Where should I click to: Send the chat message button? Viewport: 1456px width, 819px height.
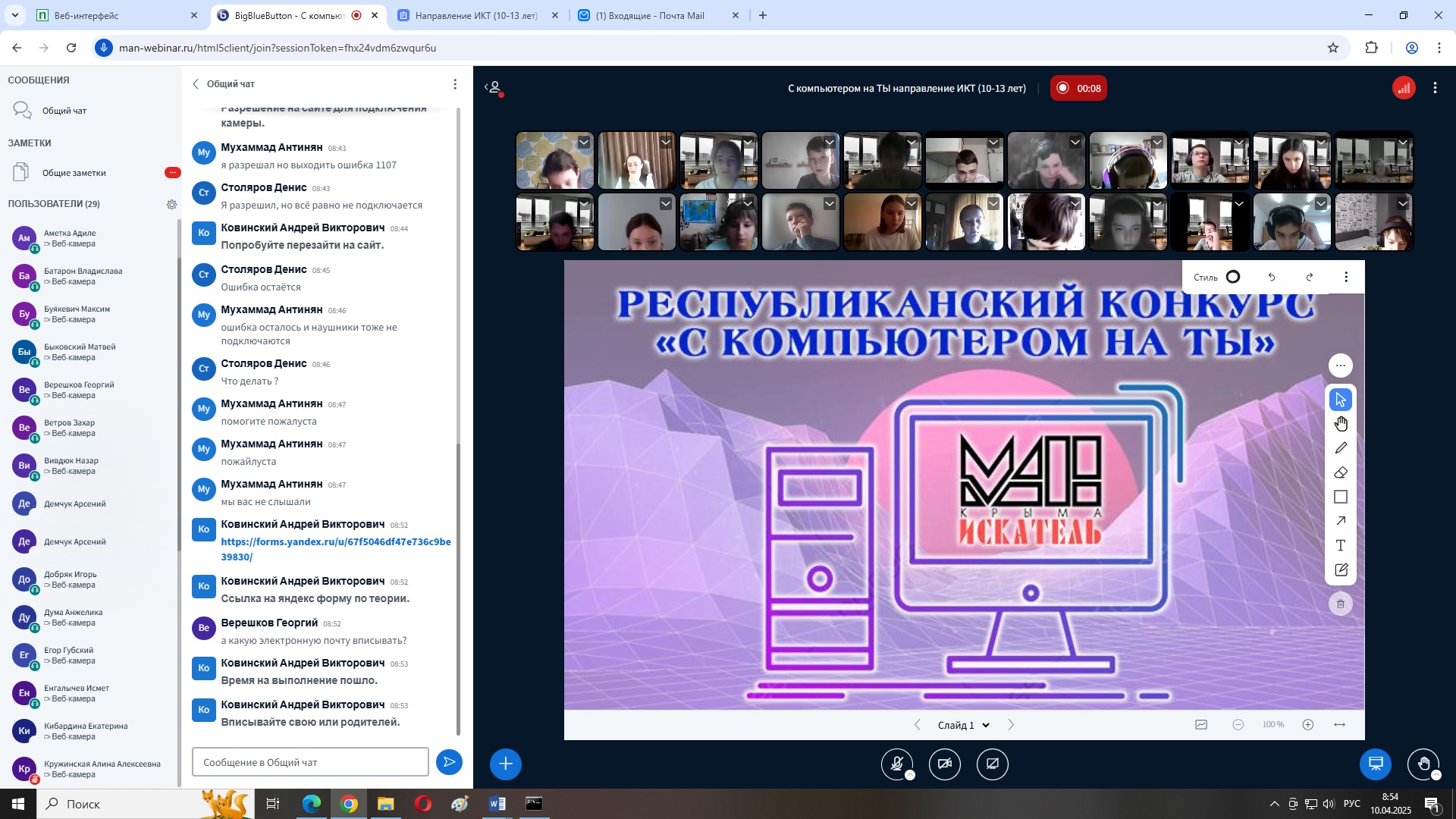pos(449,762)
